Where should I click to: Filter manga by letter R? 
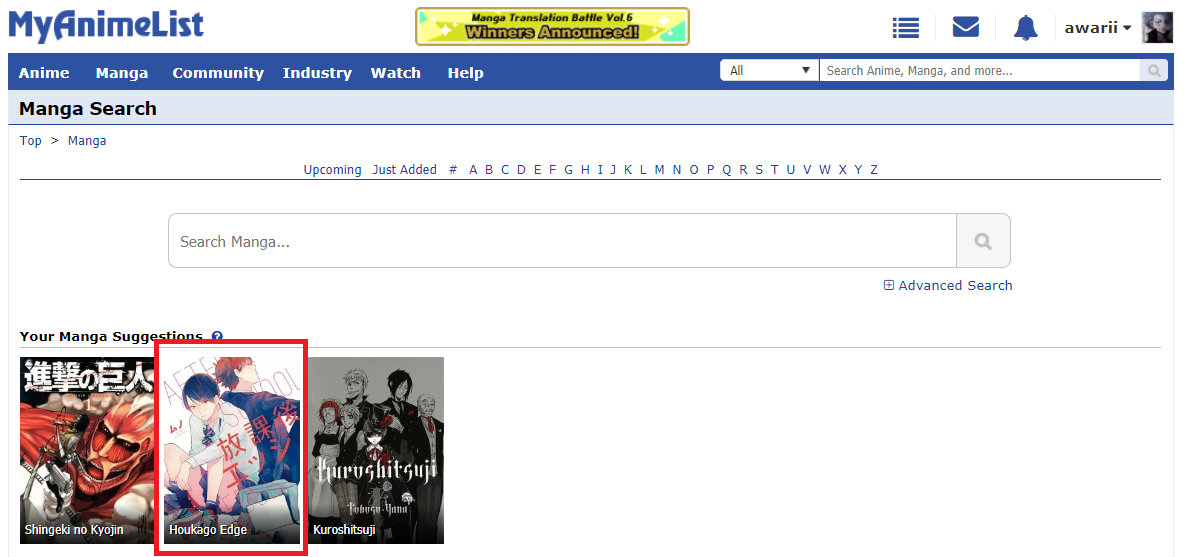tap(743, 170)
